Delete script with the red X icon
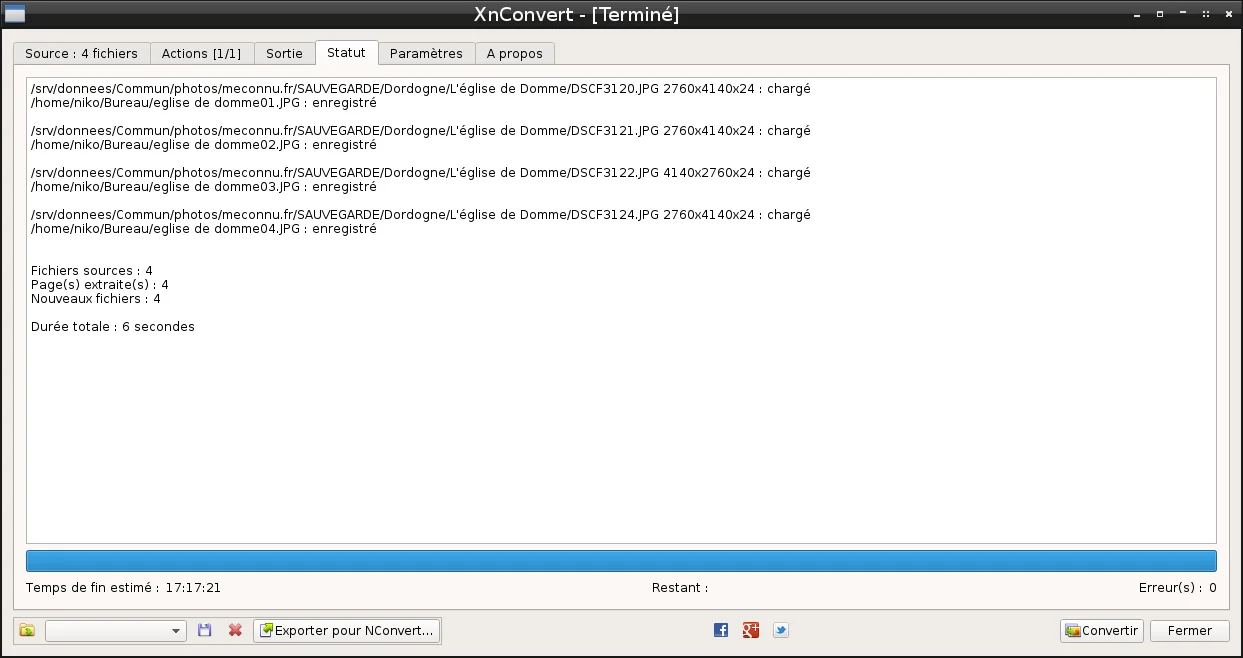 [x=235, y=631]
